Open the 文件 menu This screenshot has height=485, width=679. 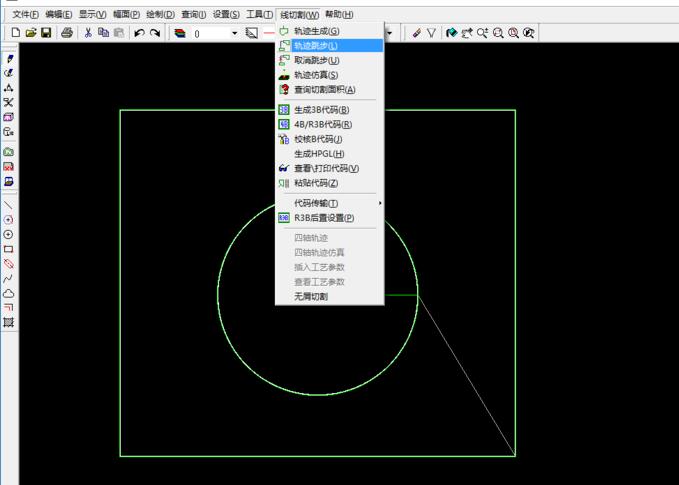pyautogui.click(x=25, y=15)
